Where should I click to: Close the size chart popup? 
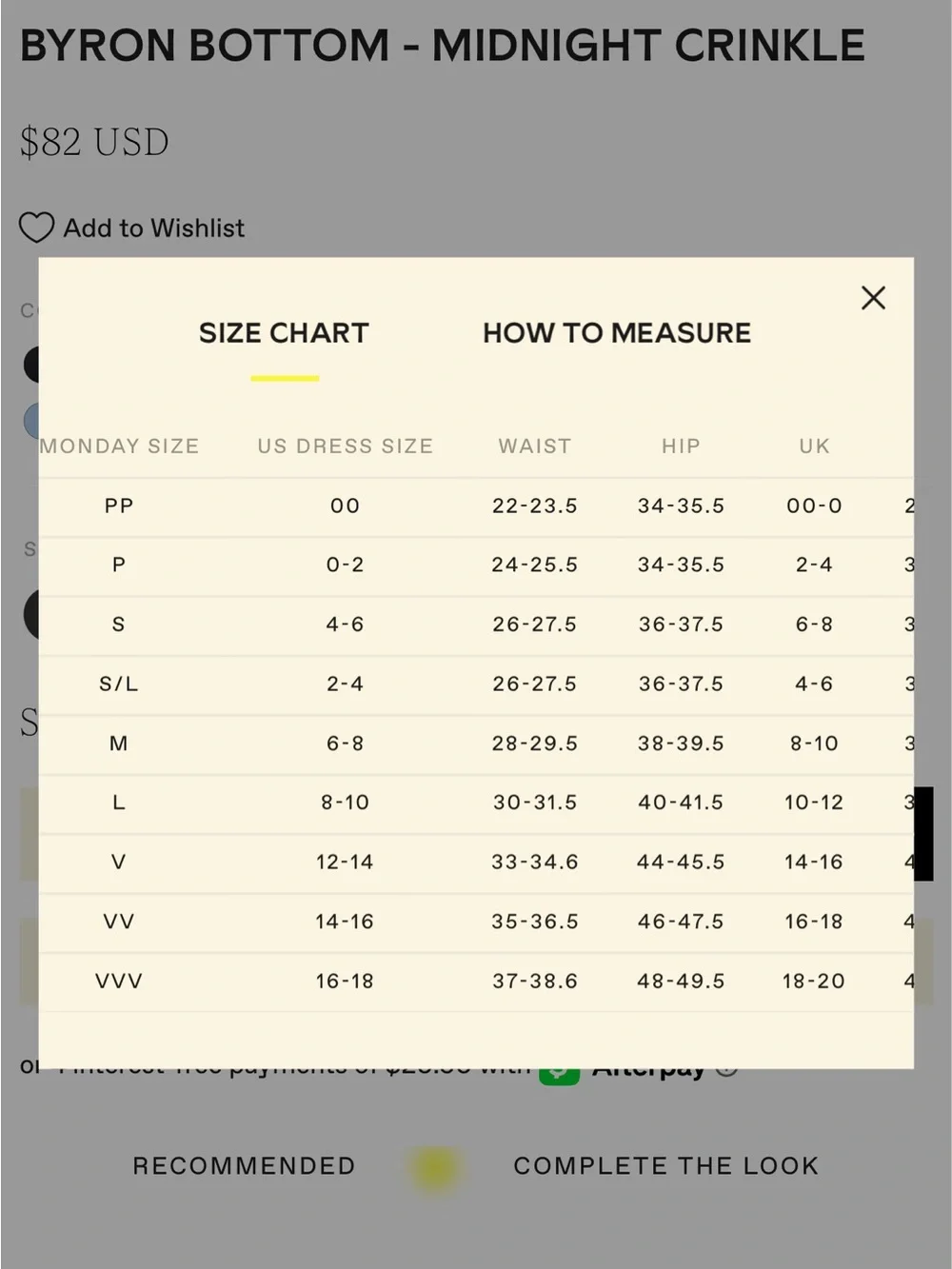pyautogui.click(x=873, y=298)
